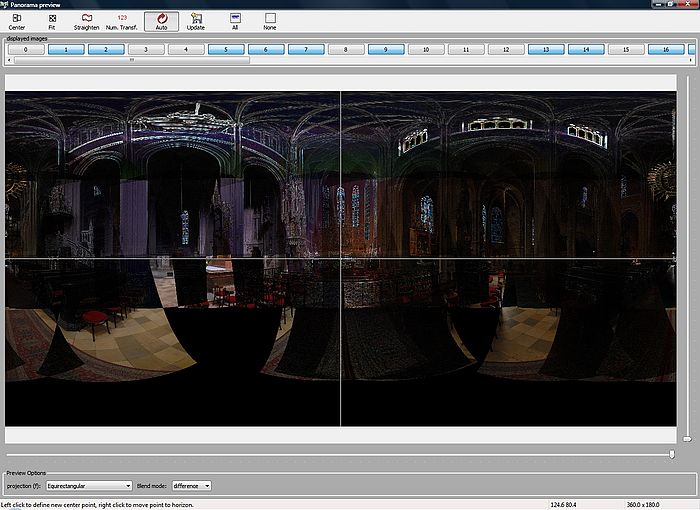Click the vertical field-of-view slider handle
This screenshot has width=700, height=510.
point(686,438)
